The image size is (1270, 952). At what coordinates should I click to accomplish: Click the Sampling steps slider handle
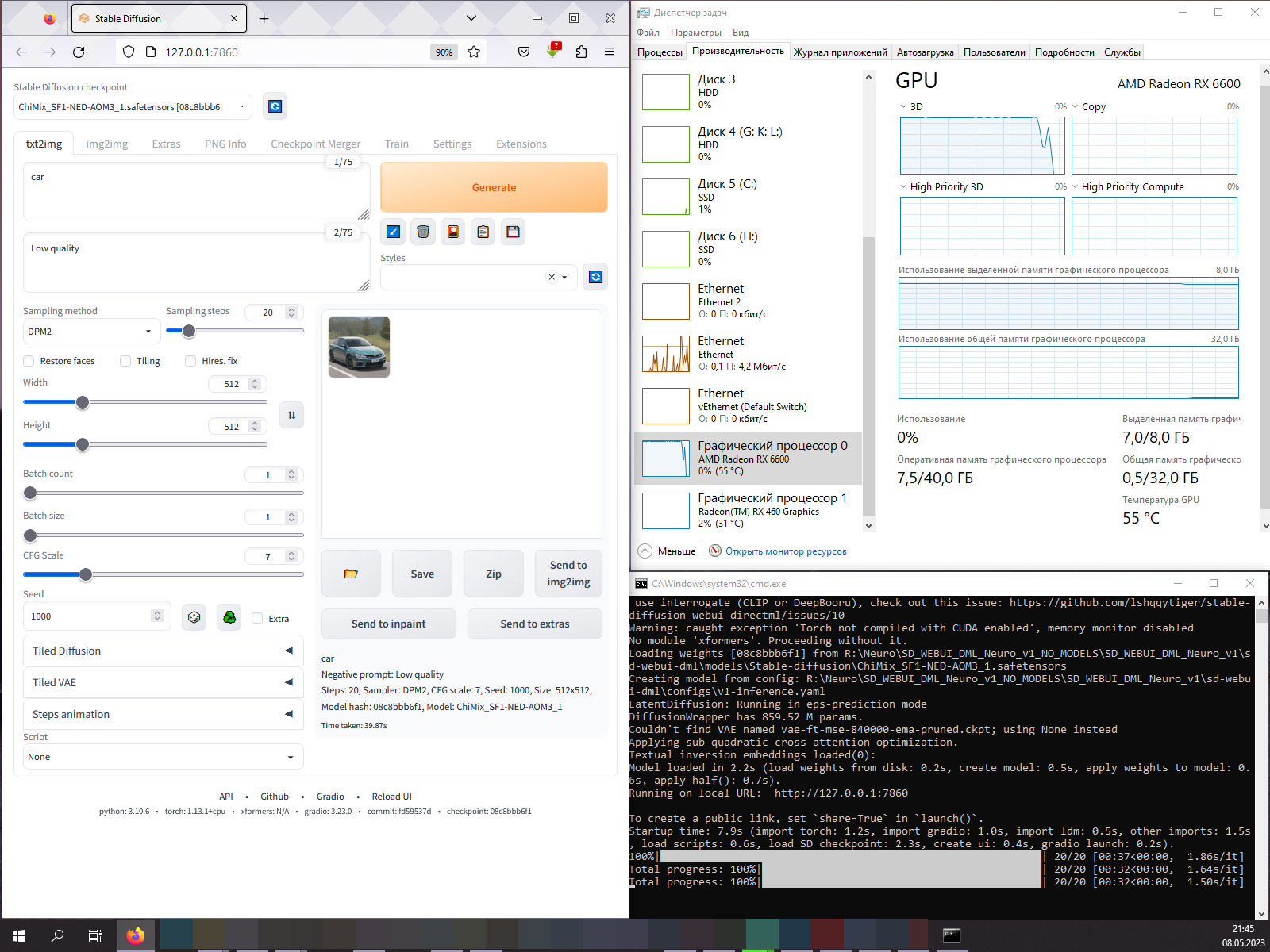pos(188,331)
